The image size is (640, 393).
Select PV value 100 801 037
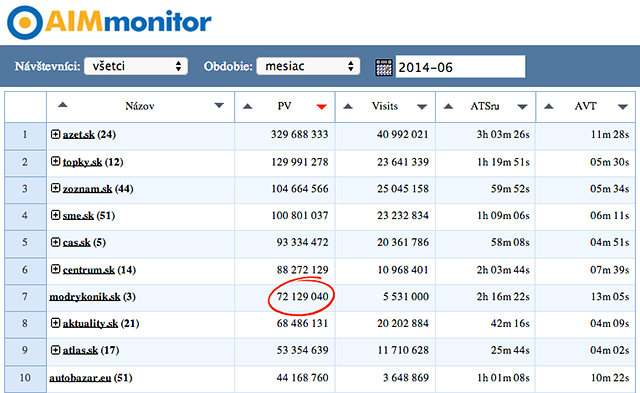point(300,216)
